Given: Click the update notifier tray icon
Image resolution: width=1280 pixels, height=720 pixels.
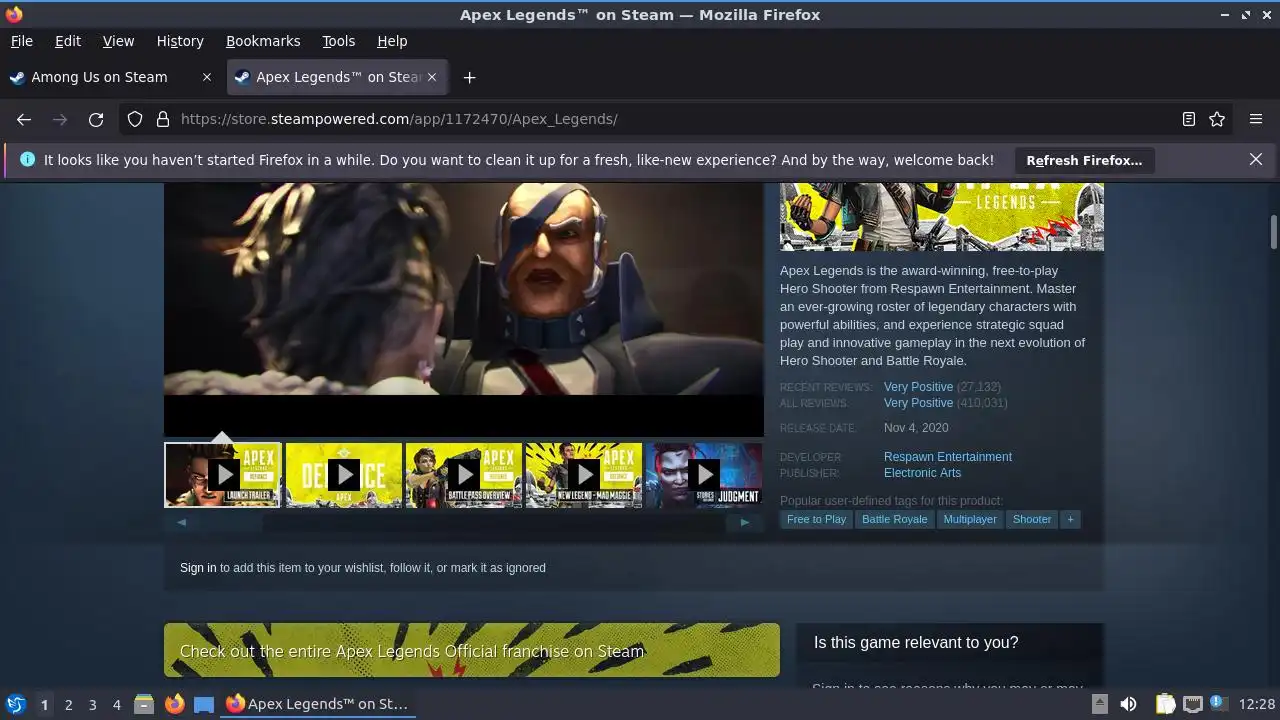Looking at the screenshot, I should click(1218, 704).
